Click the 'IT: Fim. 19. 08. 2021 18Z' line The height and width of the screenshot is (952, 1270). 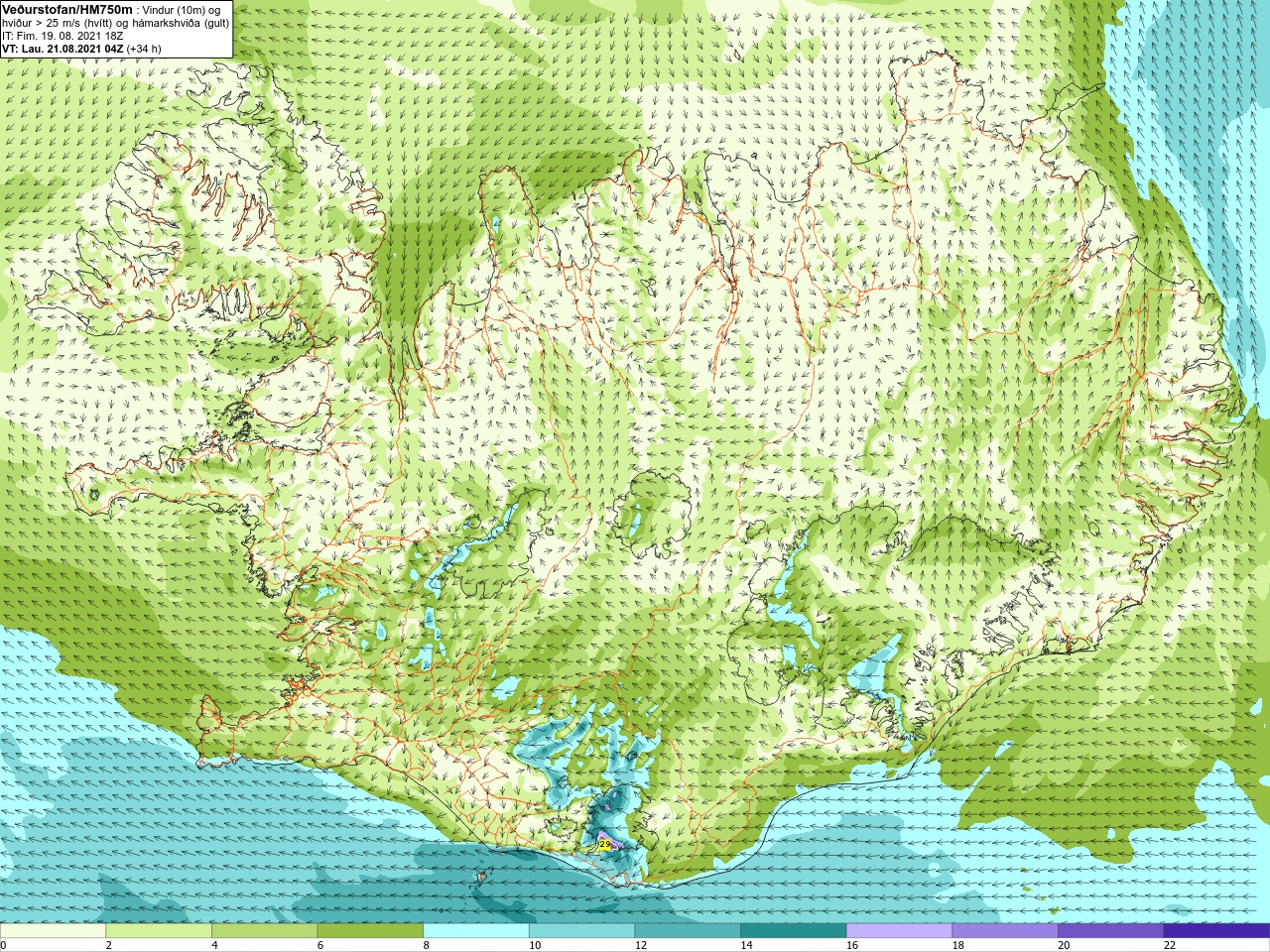coord(63,36)
